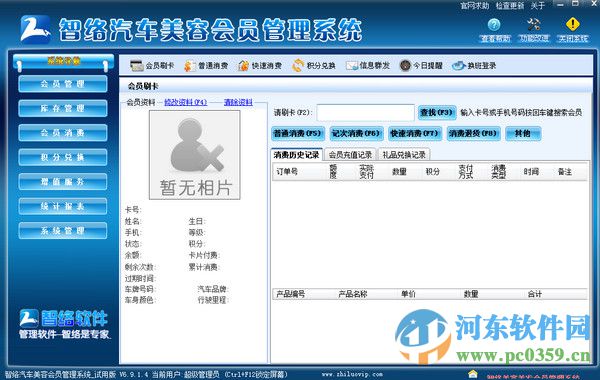Click the www.zhiluovip.com status bar text

click(352, 374)
